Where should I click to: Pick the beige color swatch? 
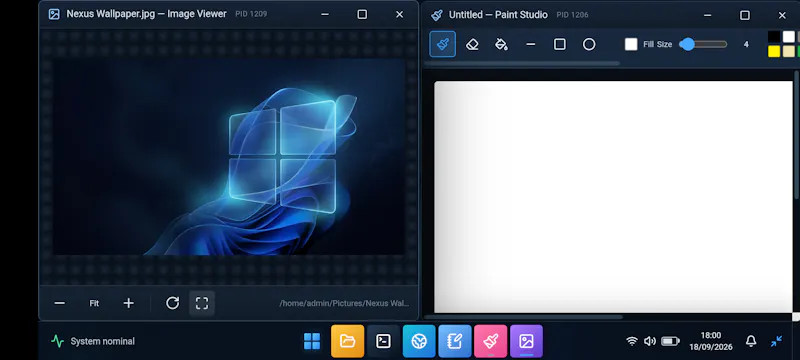tap(789, 52)
